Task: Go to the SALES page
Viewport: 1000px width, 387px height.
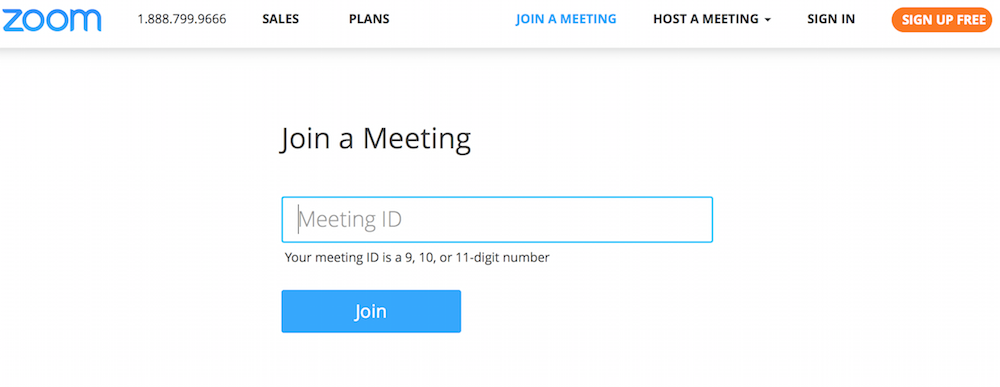Action: 281,19
